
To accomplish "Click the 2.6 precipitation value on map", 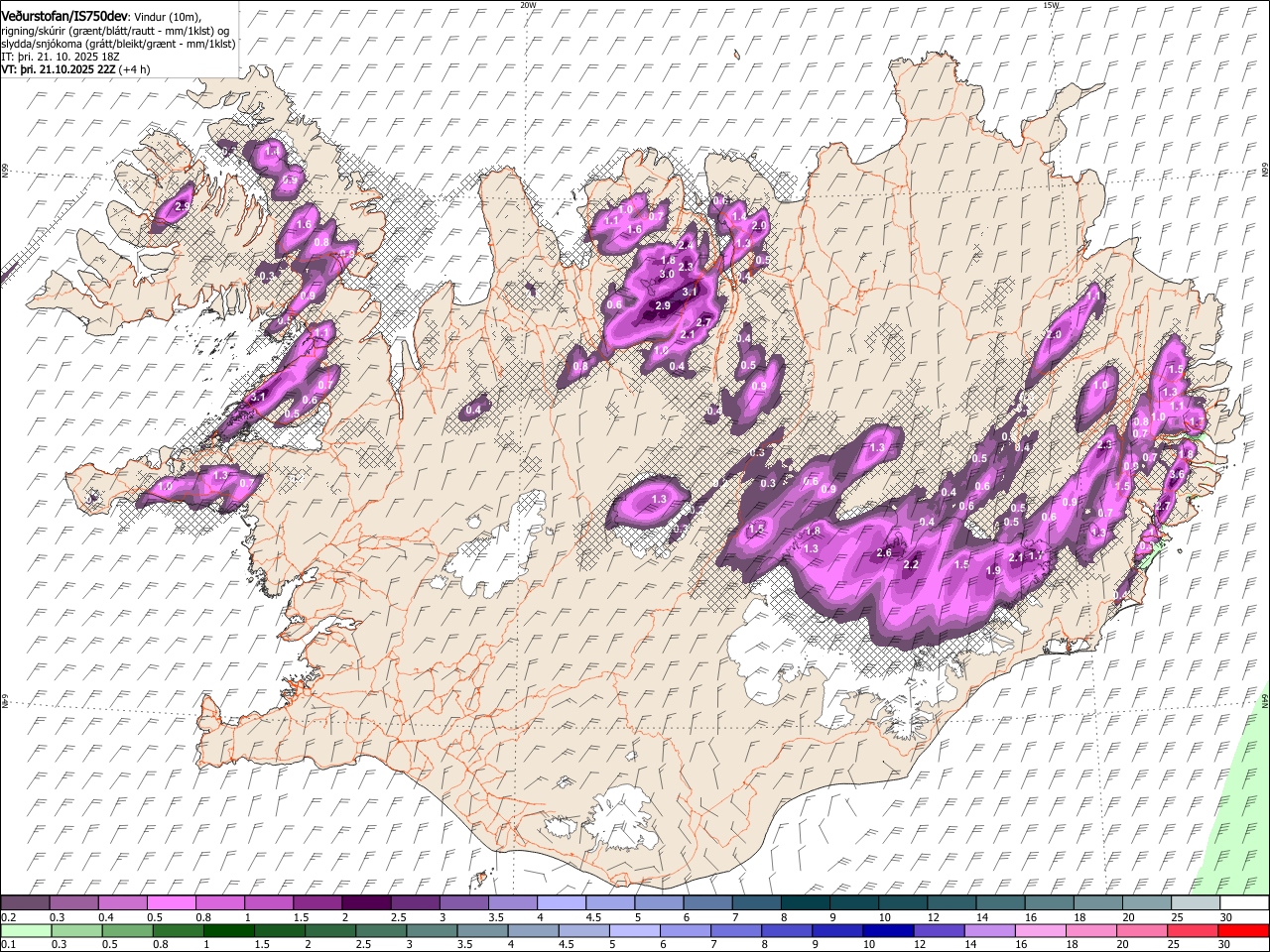I will point(885,552).
